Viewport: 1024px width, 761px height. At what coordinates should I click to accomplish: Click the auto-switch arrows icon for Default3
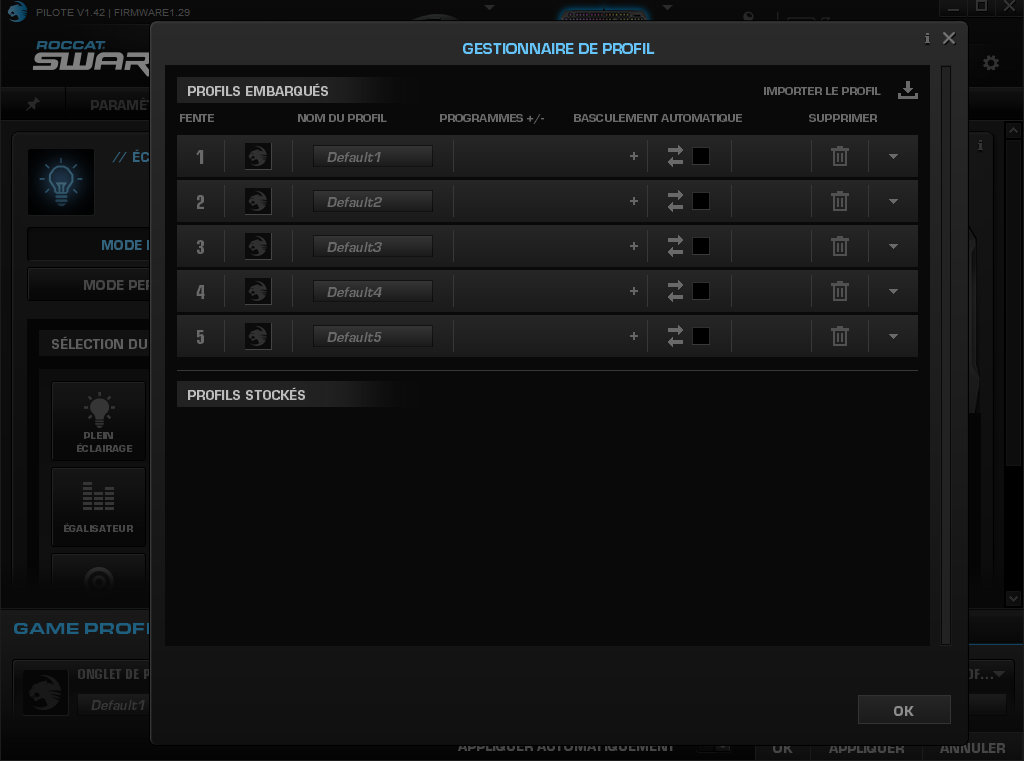tap(675, 246)
